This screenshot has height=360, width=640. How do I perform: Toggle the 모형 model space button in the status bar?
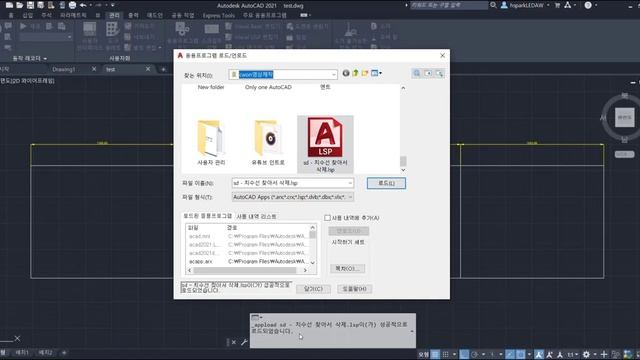click(x=423, y=354)
